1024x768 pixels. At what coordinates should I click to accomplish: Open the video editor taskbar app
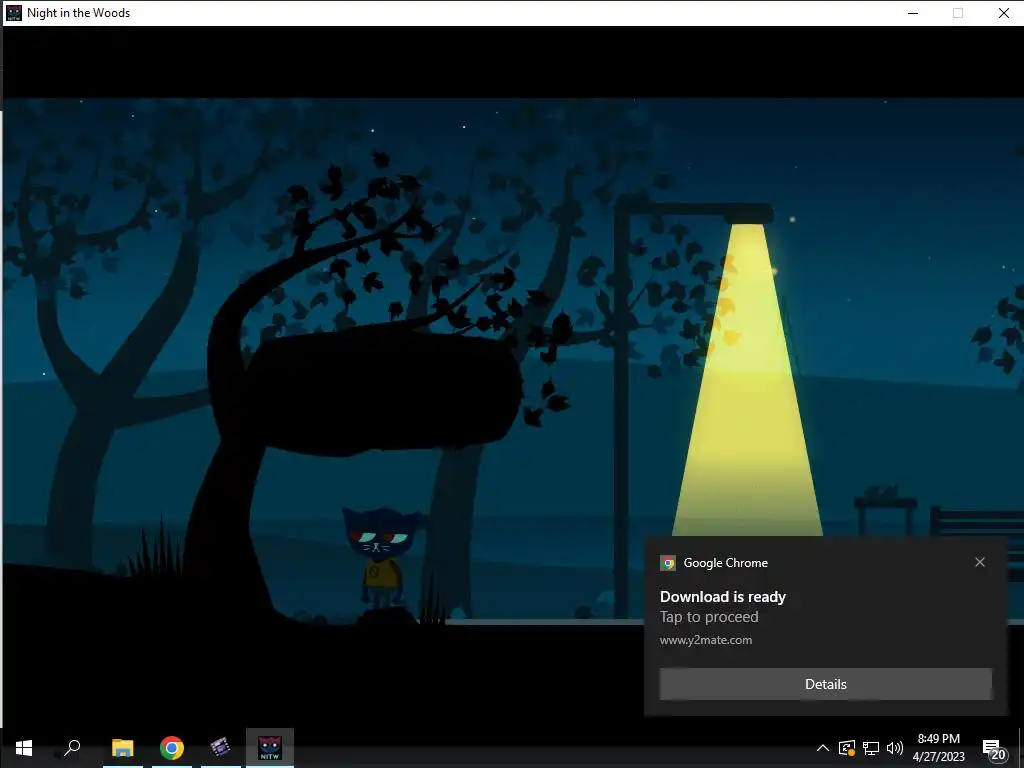(221, 747)
